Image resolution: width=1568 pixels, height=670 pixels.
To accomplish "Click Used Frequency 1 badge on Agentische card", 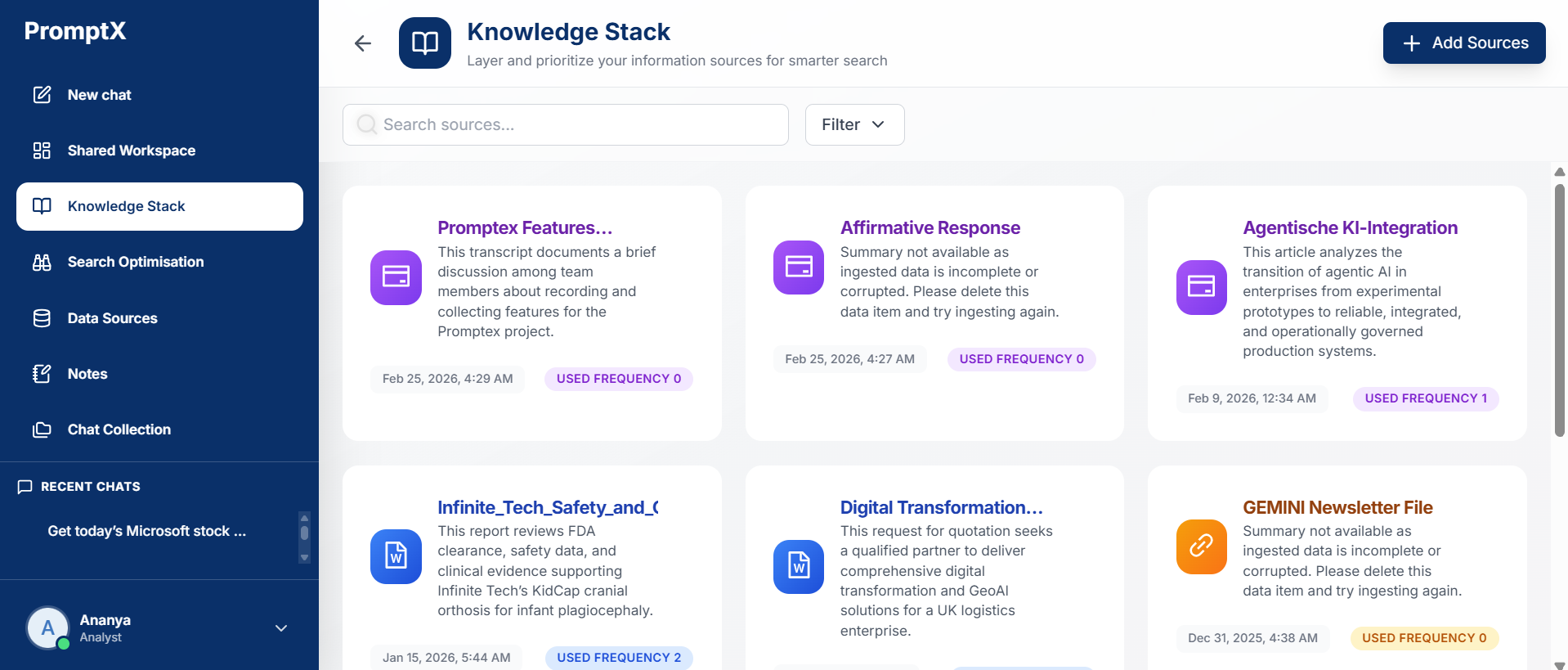I will 1426,398.
